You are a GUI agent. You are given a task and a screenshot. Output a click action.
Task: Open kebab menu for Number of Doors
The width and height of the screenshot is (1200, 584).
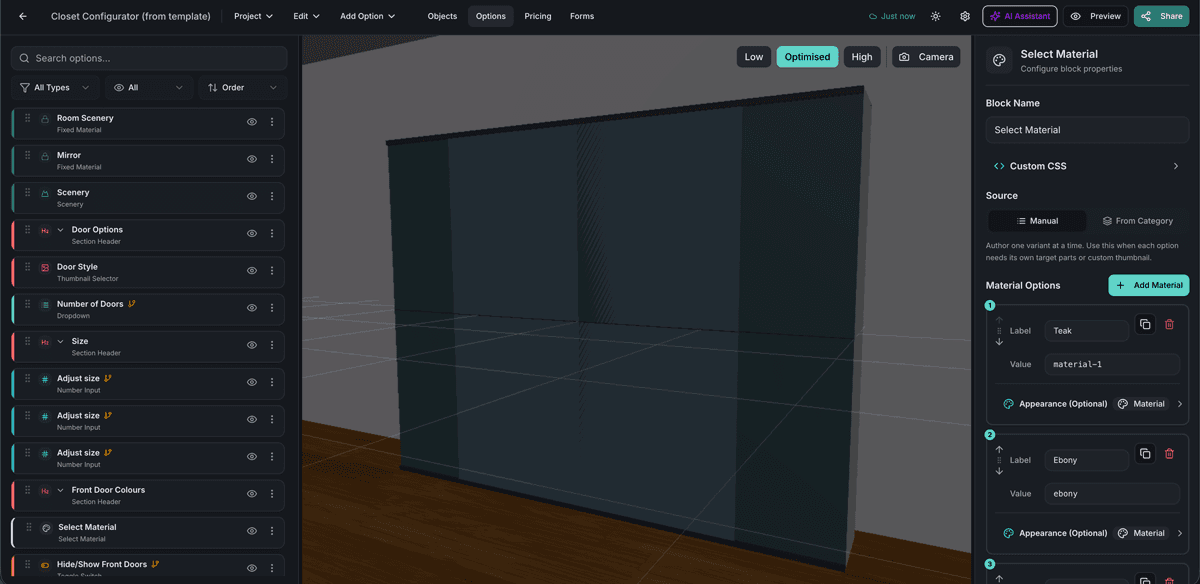272,308
